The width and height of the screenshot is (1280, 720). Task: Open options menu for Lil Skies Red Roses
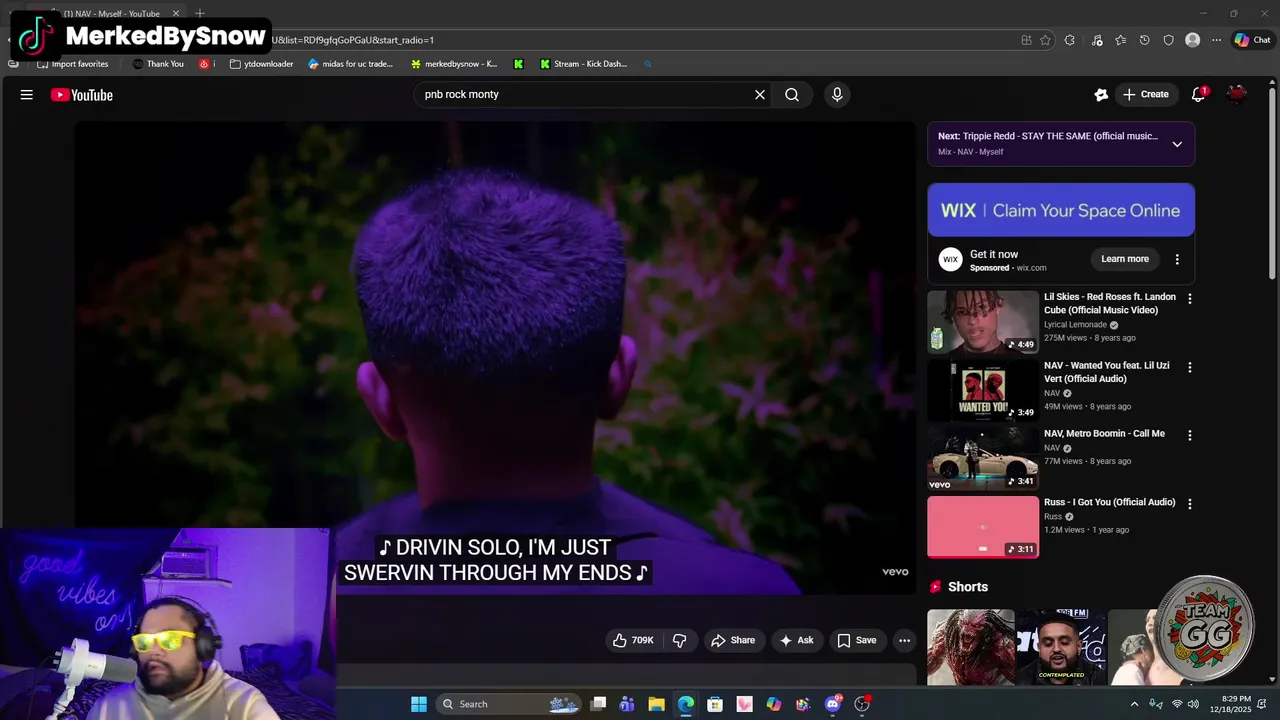[x=1189, y=299]
